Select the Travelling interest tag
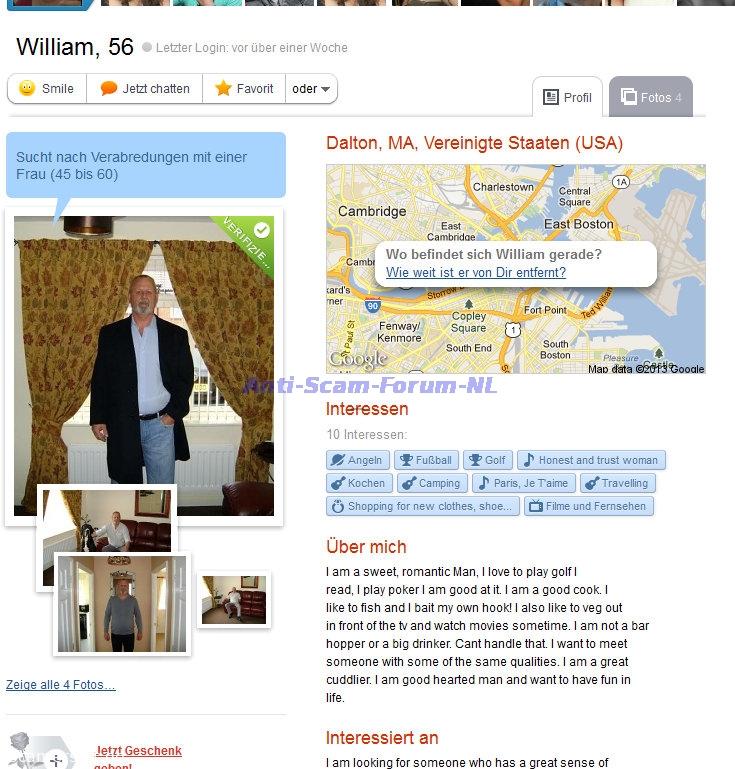This screenshot has height=769, width=735. point(618,483)
